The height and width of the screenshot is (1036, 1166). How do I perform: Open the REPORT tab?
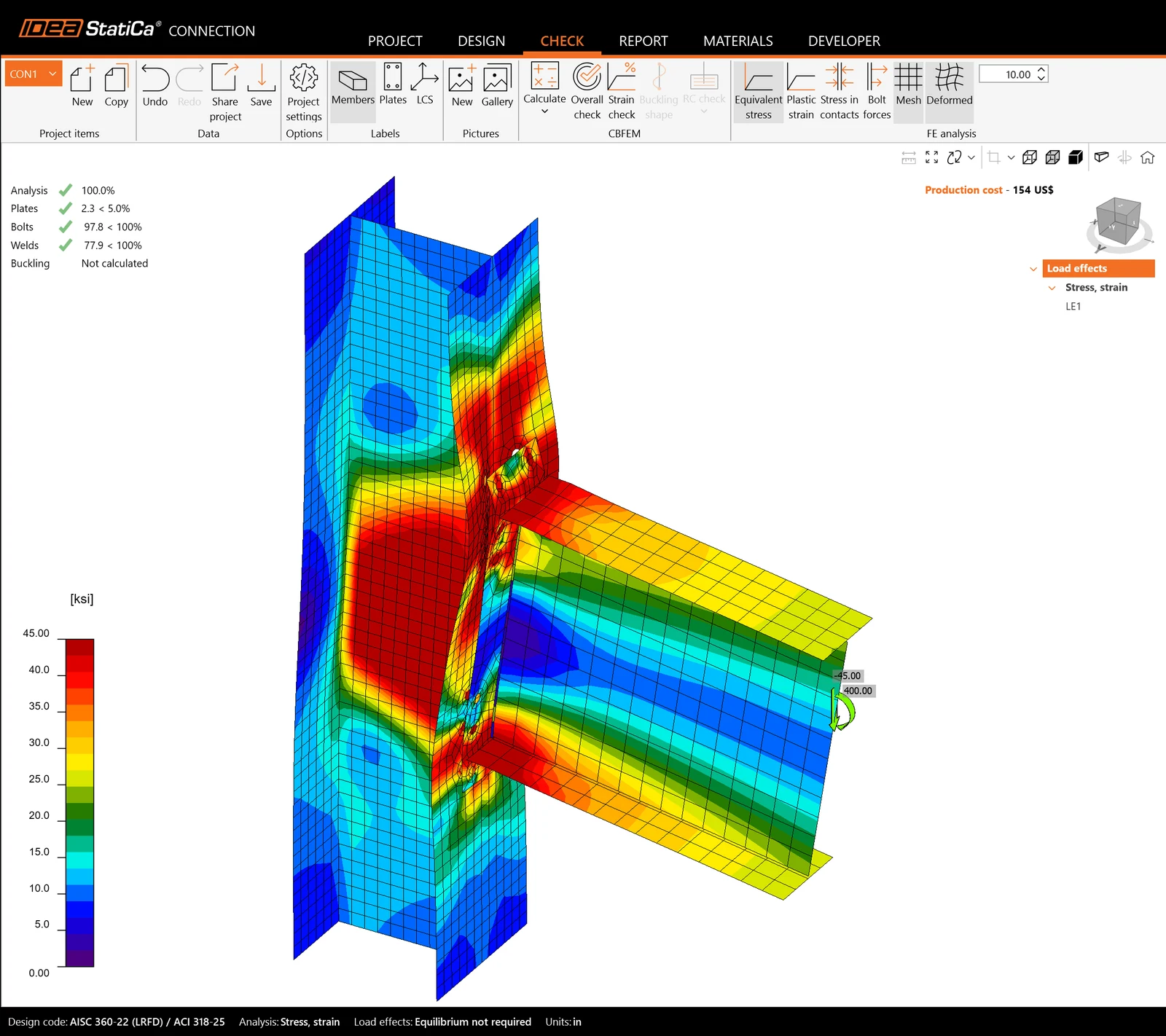[643, 41]
